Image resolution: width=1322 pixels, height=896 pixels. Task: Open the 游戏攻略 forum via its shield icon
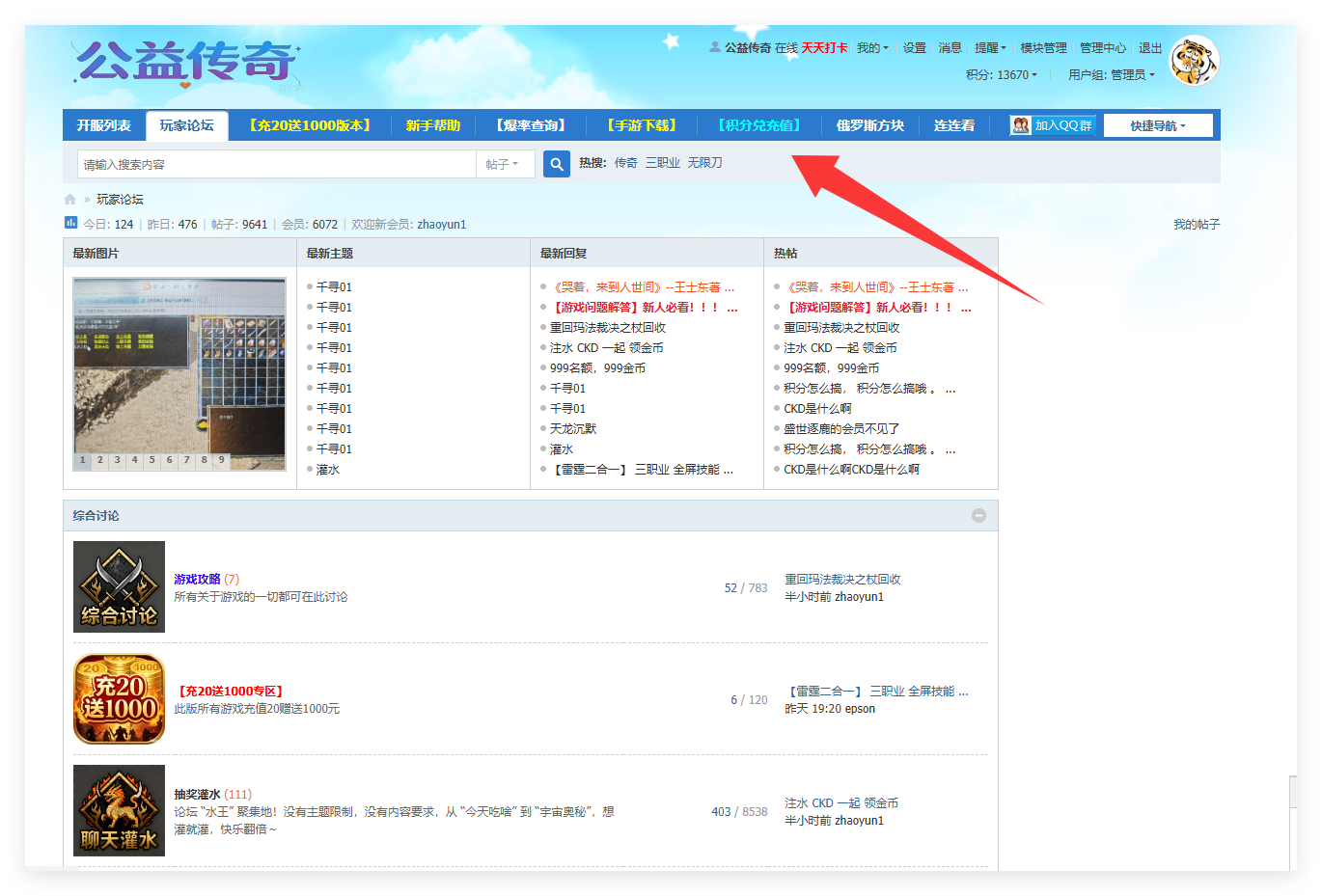[x=119, y=586]
